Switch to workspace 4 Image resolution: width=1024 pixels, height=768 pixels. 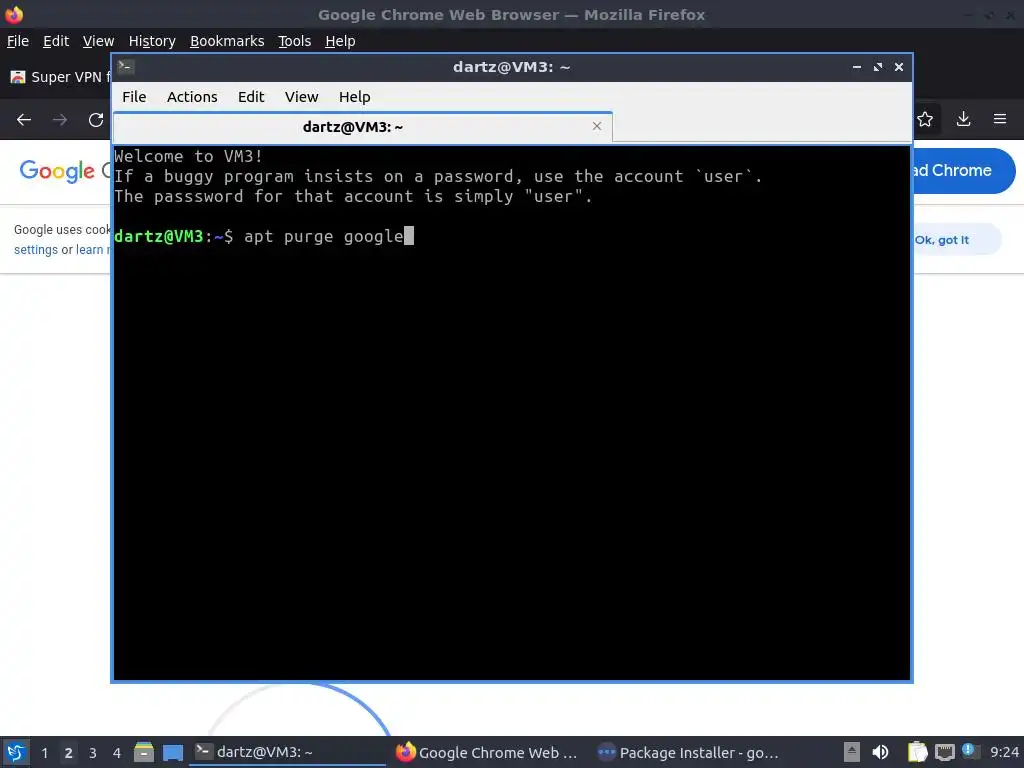[117, 753]
